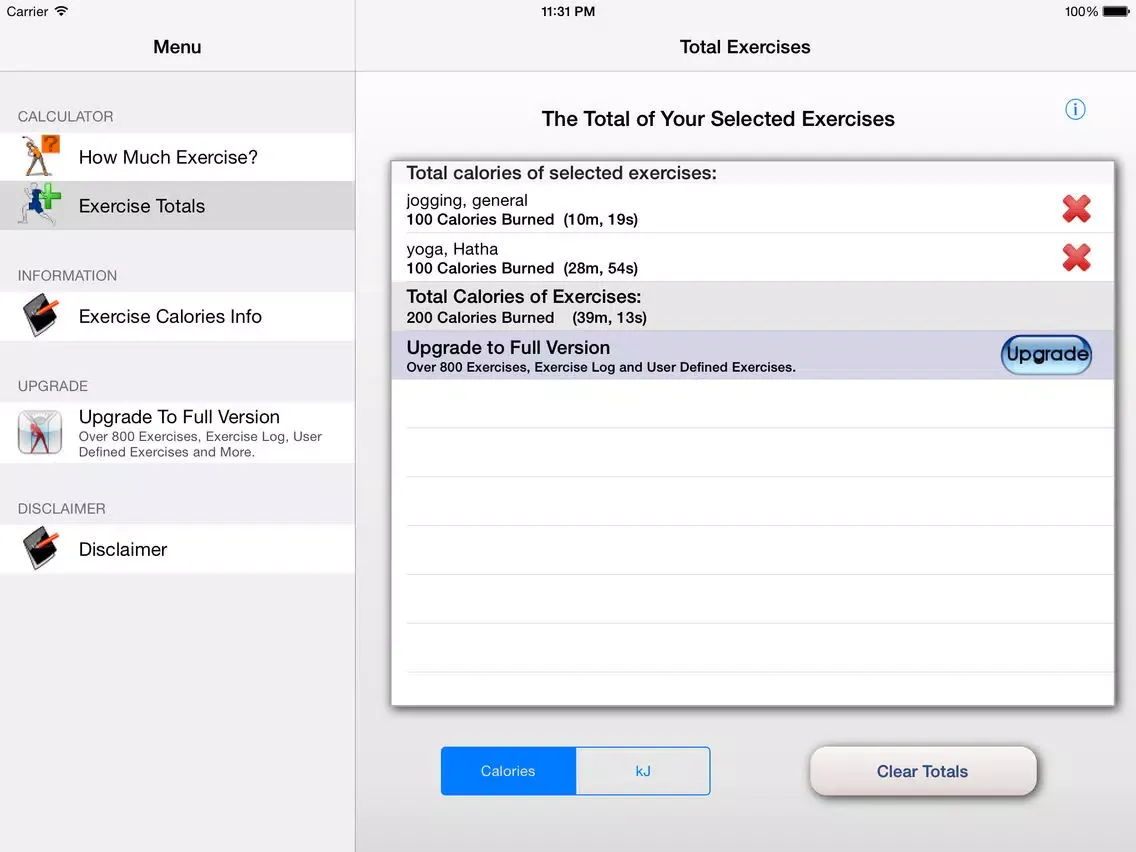1136x852 pixels.
Task: Click the Upgrade To Full Version sidebar icon
Action: point(40,432)
